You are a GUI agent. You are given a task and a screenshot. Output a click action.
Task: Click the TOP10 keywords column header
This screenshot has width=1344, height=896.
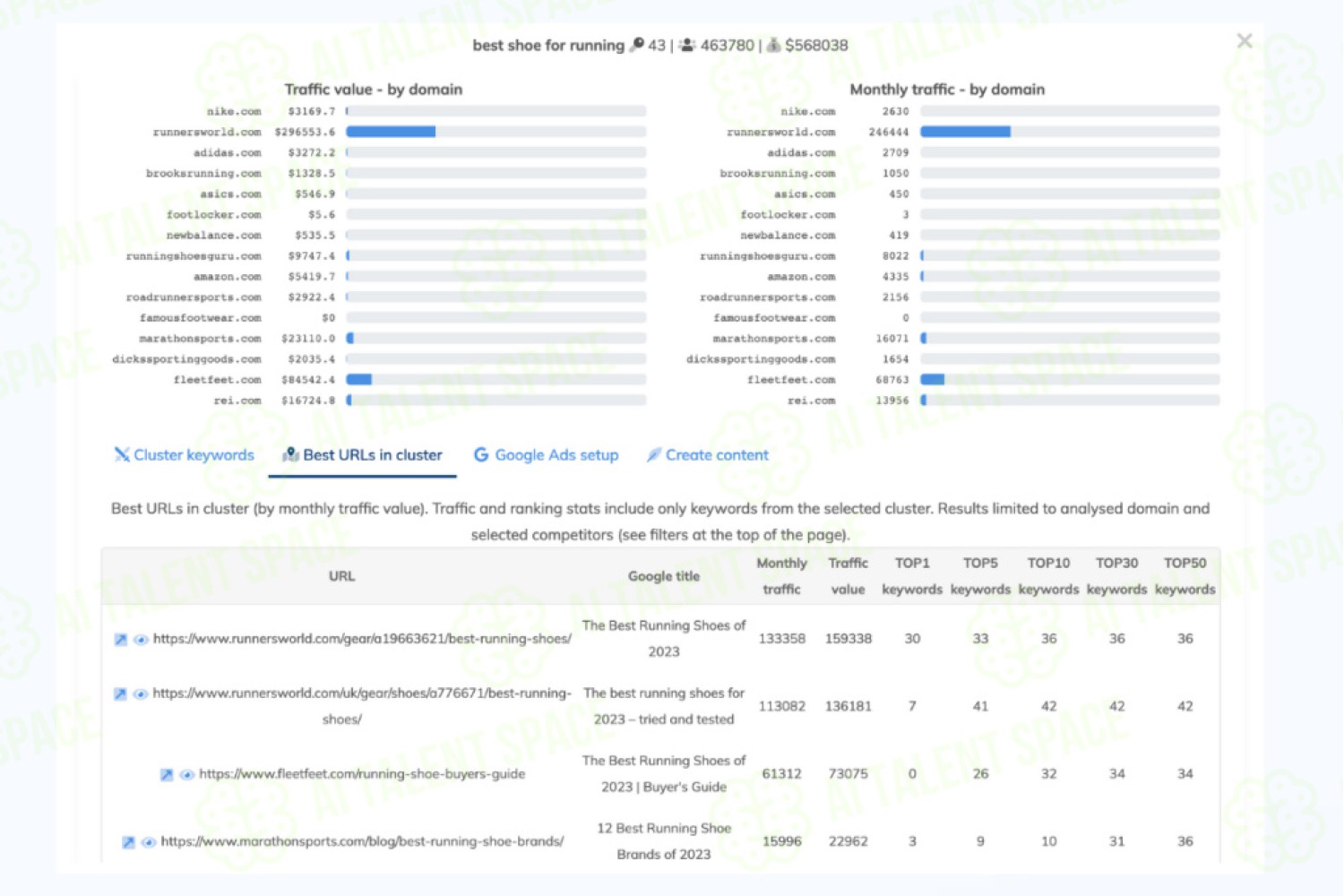click(1048, 576)
